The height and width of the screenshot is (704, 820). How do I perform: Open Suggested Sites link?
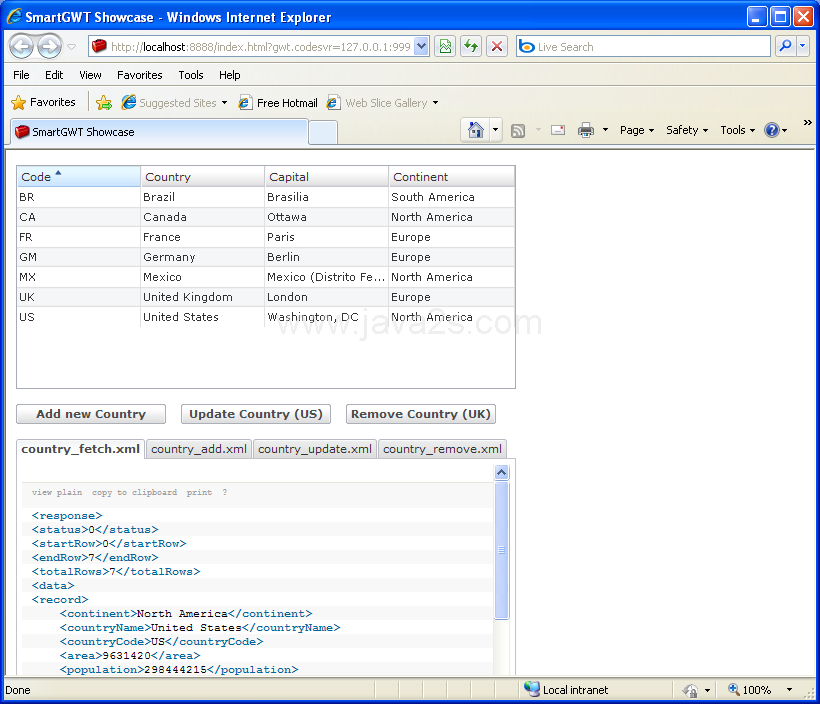click(x=175, y=103)
